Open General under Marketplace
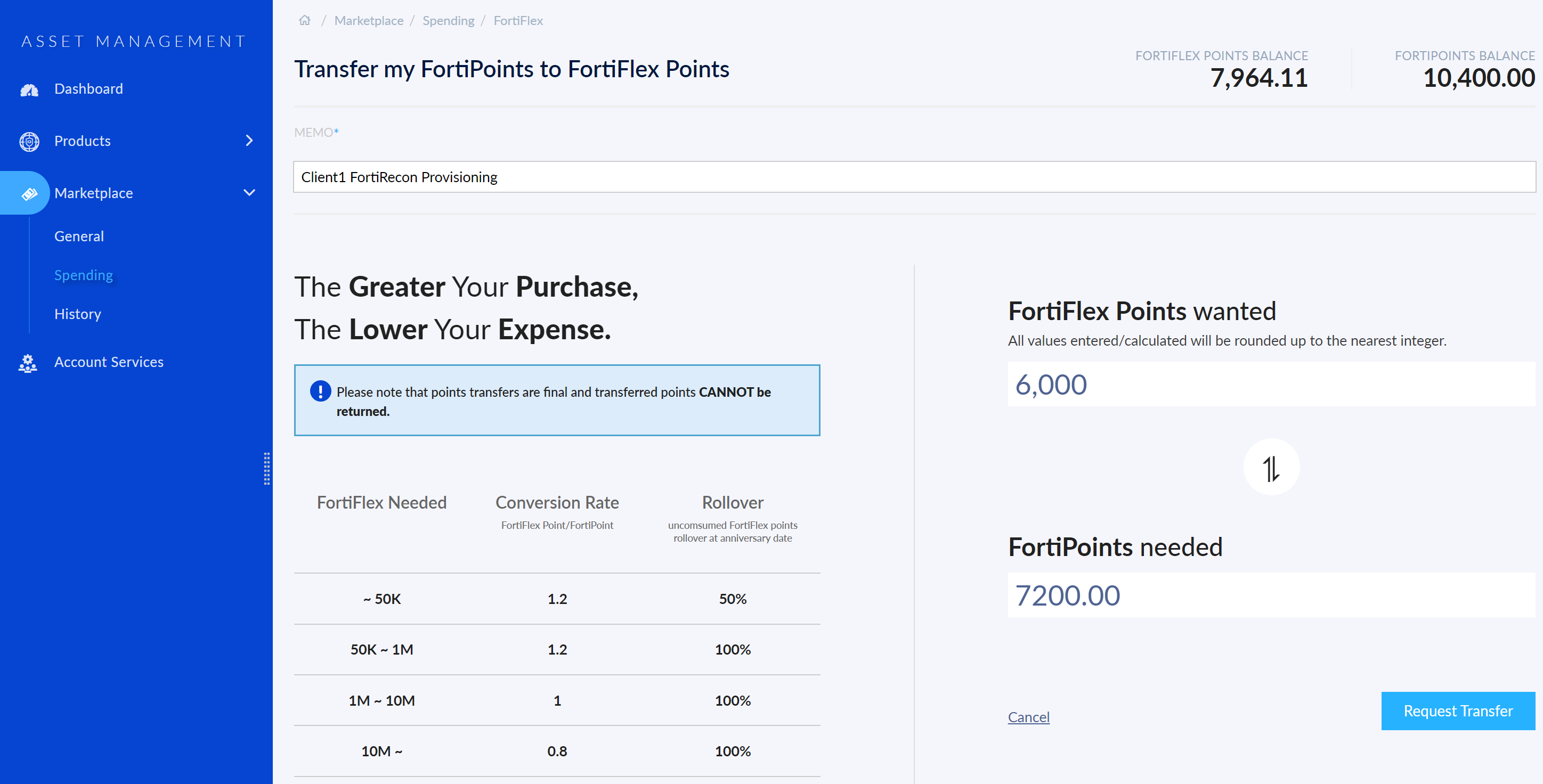Screen dimensions: 1543x784 point(78,235)
